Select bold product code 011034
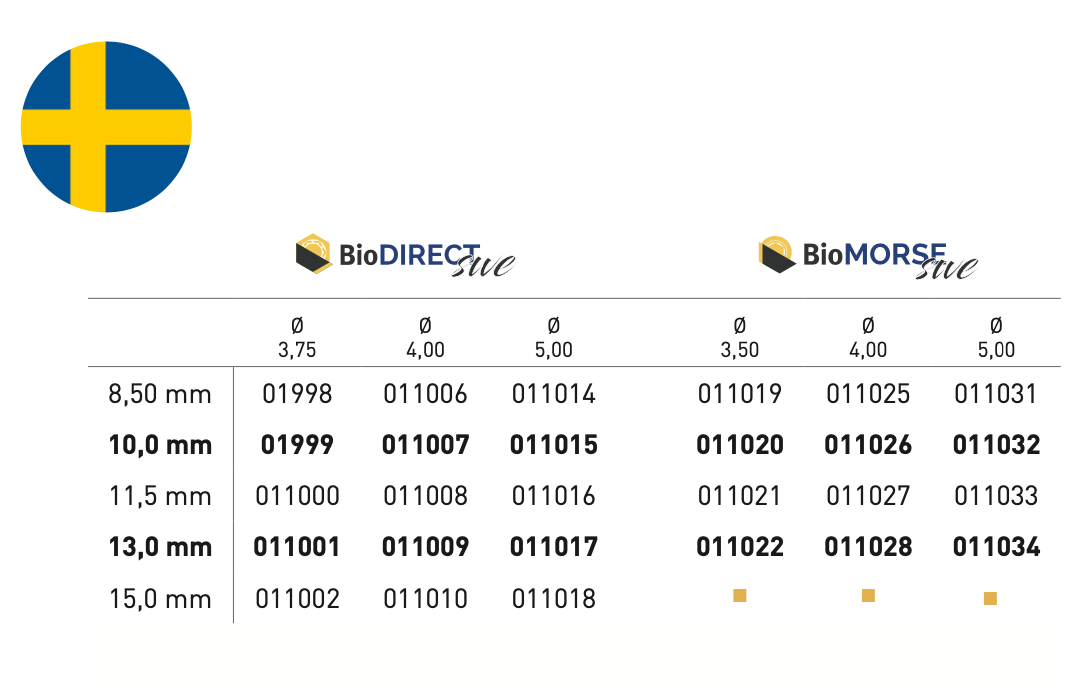 [996, 547]
